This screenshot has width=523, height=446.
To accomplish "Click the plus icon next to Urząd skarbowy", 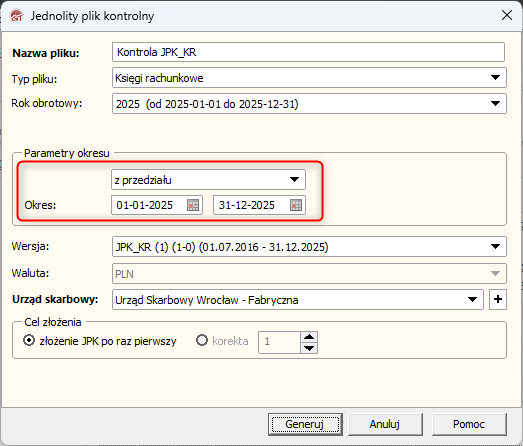I will click(498, 299).
